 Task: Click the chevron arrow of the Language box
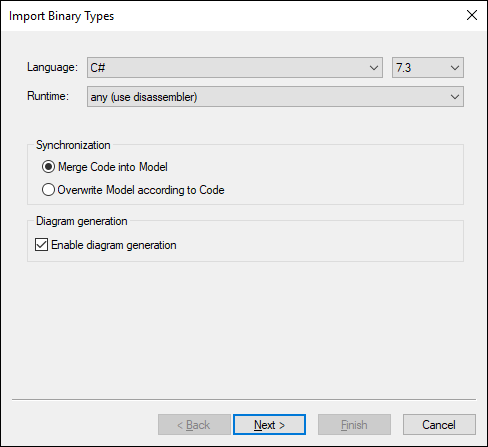click(x=374, y=68)
